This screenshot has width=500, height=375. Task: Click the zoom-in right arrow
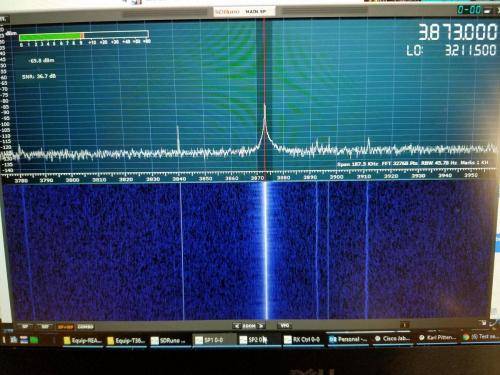tap(262, 326)
